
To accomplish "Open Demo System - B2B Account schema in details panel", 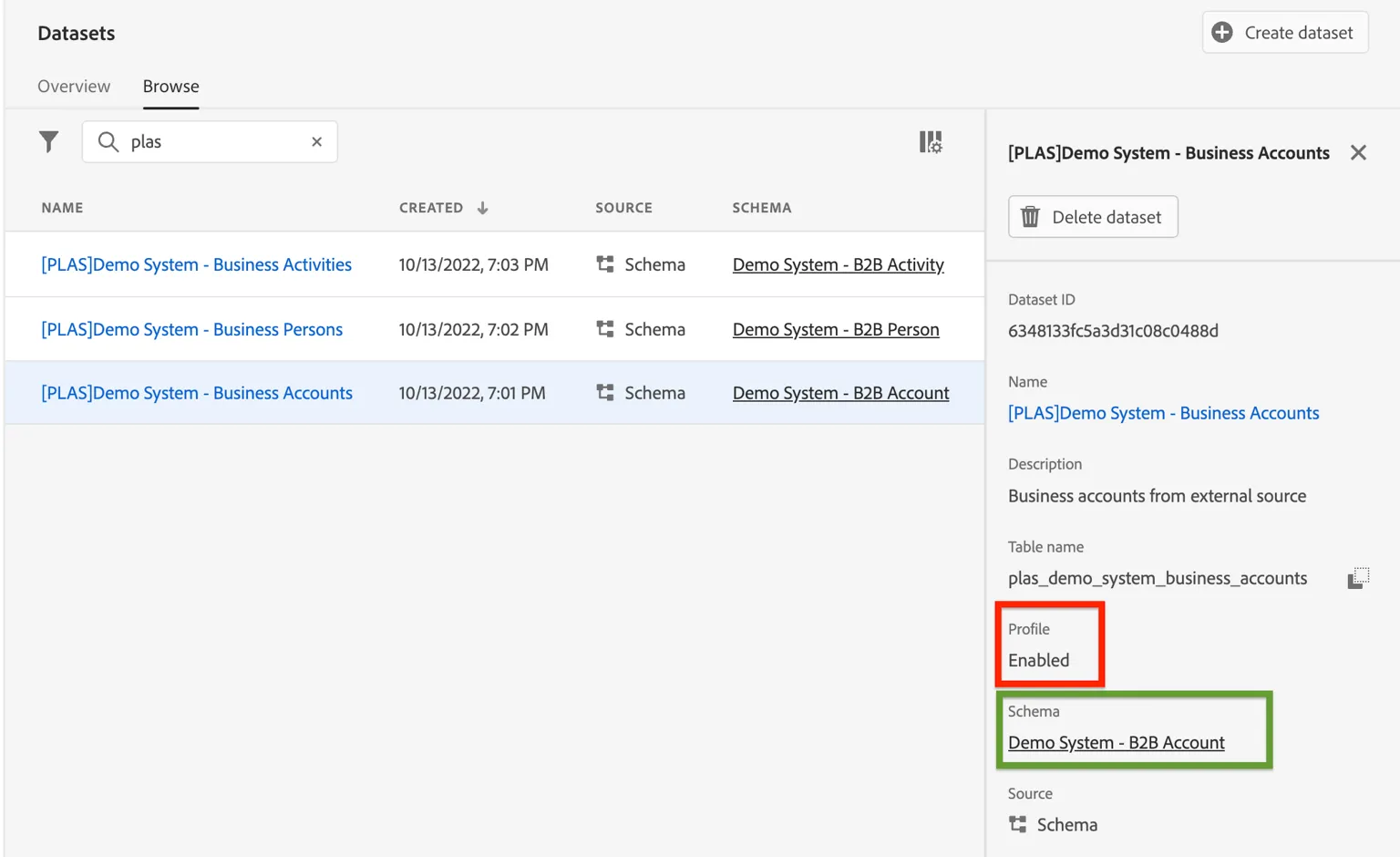I will 1117,743.
